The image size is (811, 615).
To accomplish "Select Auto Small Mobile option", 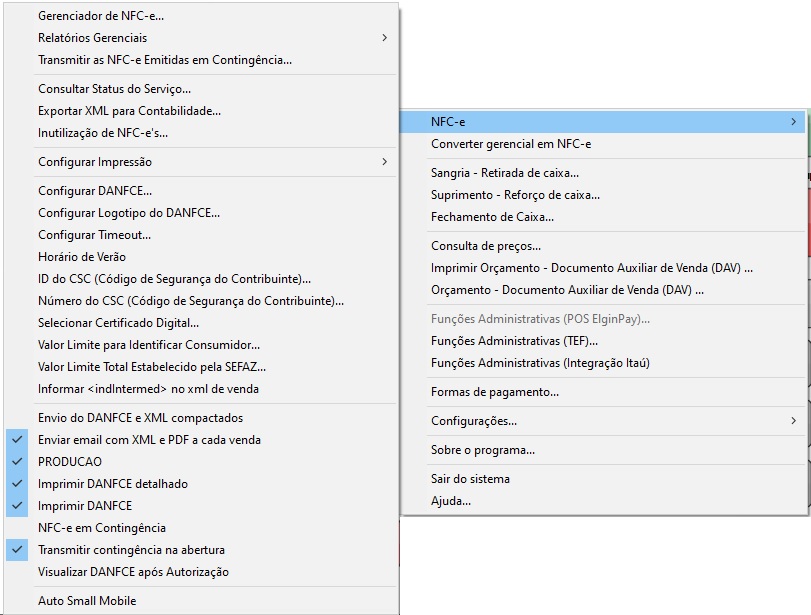I will coord(87,601).
